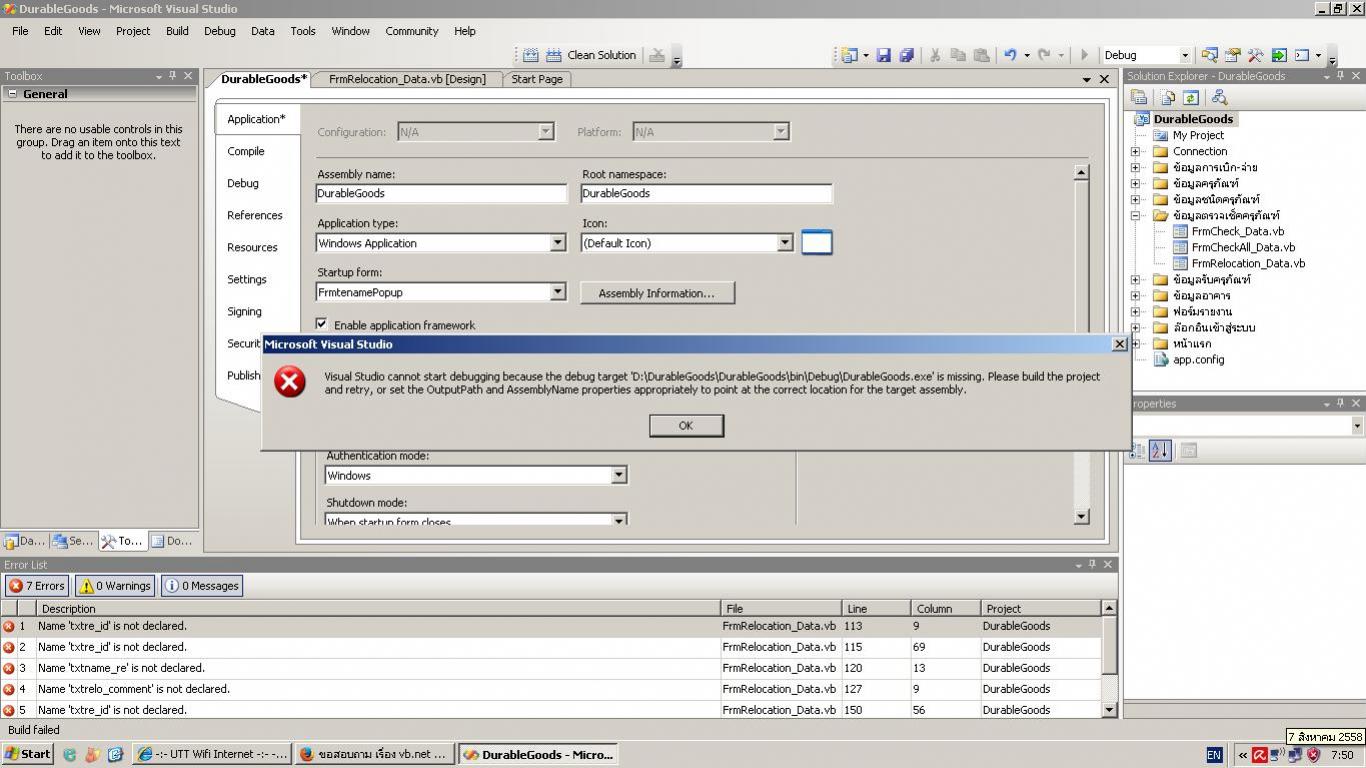The height and width of the screenshot is (768, 1366).
Task: Open the UTT Wifi Internet taskbar window
Action: click(x=212, y=754)
